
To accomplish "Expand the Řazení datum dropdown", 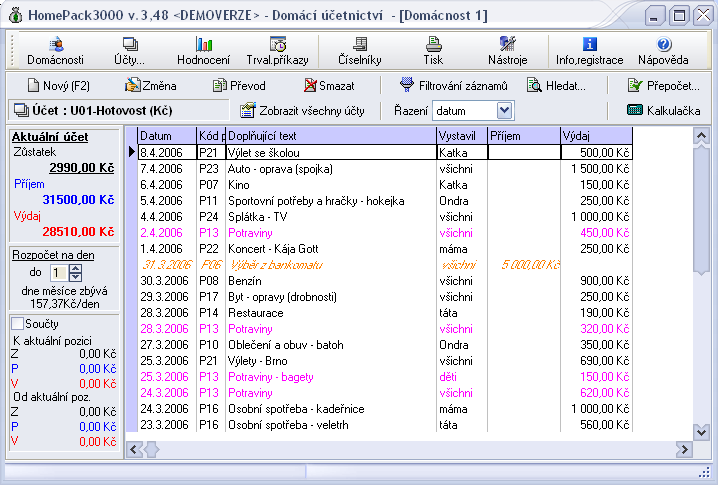I will 504,110.
